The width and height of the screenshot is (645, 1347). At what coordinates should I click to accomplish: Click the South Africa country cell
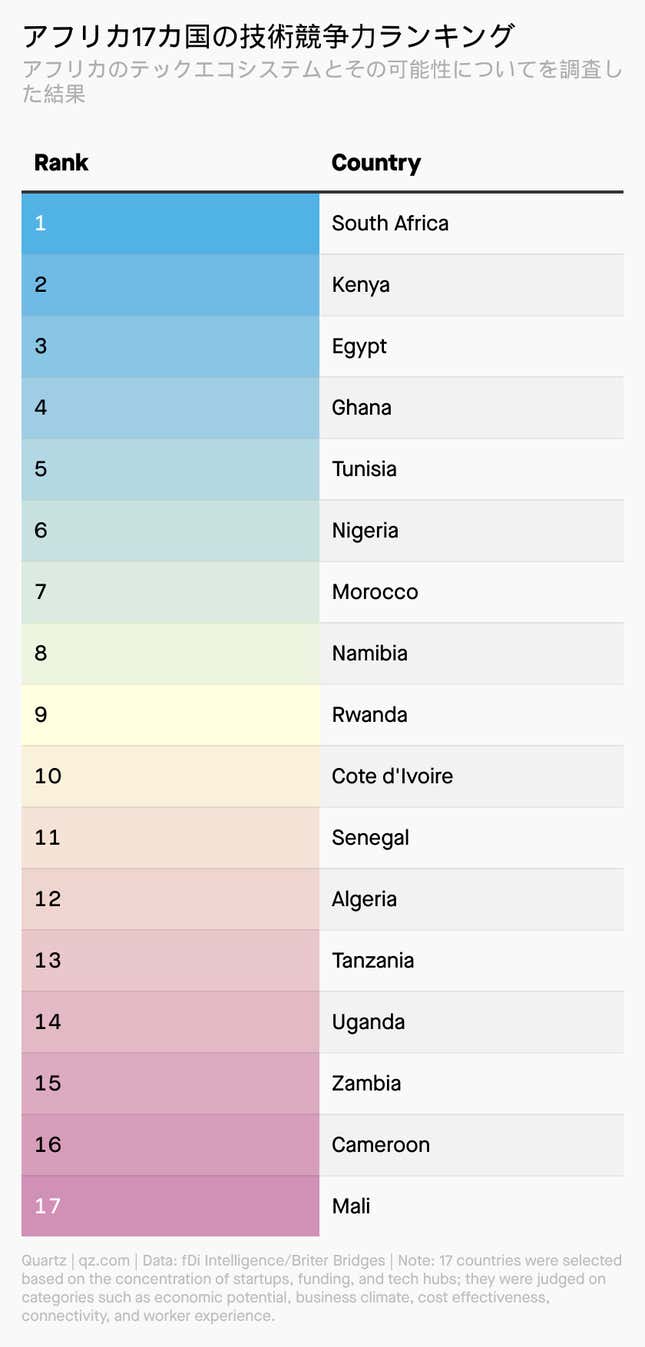click(471, 223)
